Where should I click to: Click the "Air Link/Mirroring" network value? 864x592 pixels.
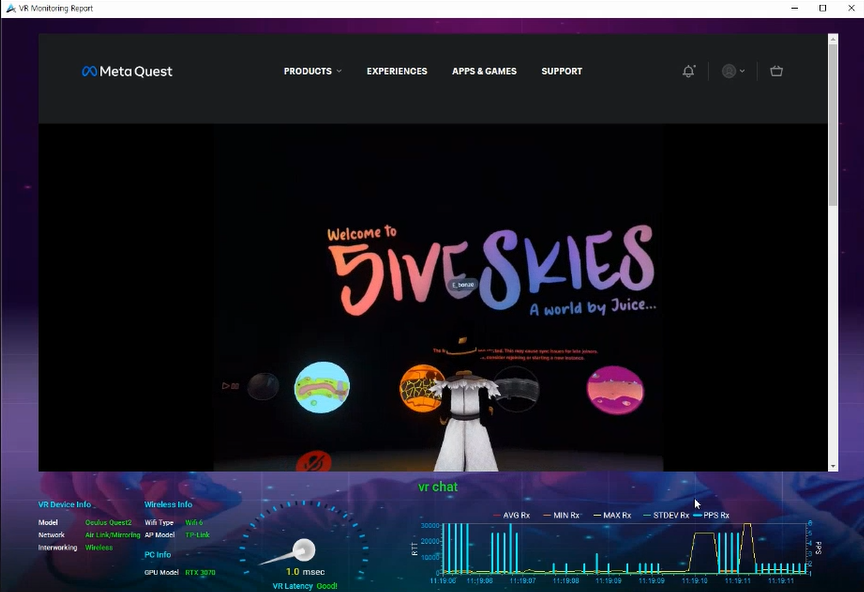click(x=112, y=535)
